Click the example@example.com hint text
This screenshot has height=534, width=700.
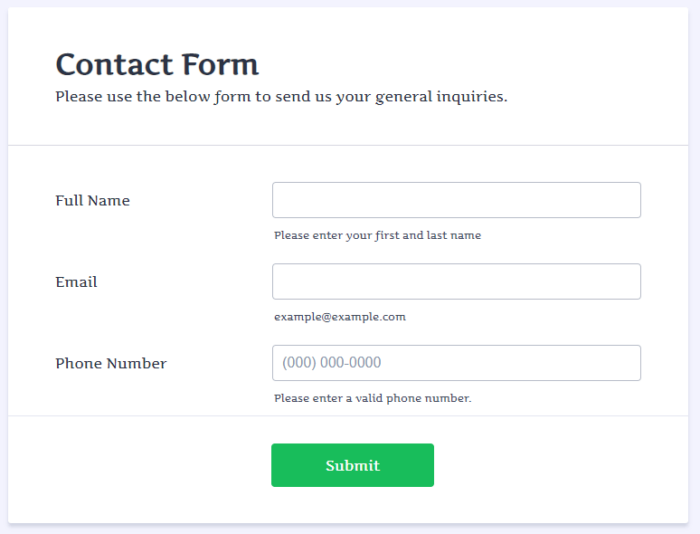tap(340, 317)
